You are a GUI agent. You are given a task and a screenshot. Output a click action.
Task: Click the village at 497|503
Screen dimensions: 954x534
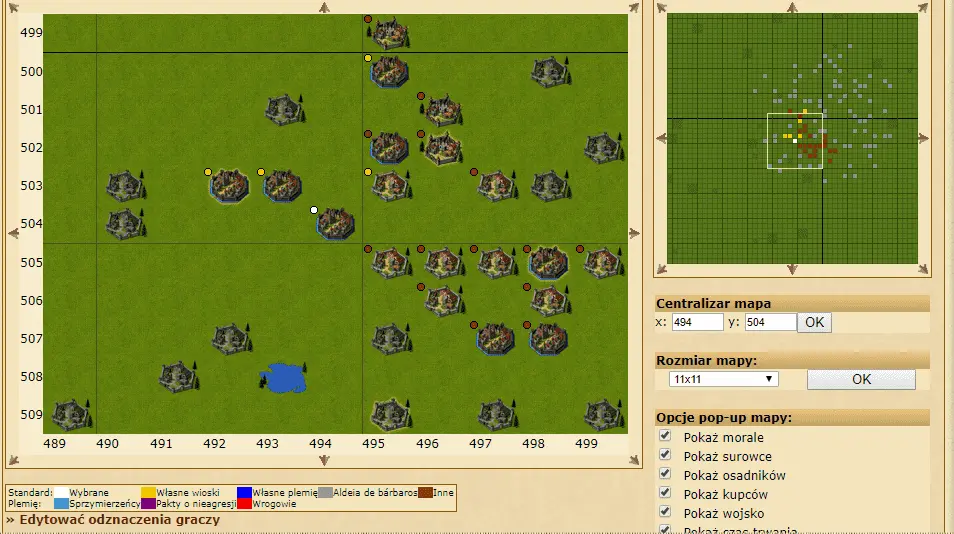click(496, 186)
